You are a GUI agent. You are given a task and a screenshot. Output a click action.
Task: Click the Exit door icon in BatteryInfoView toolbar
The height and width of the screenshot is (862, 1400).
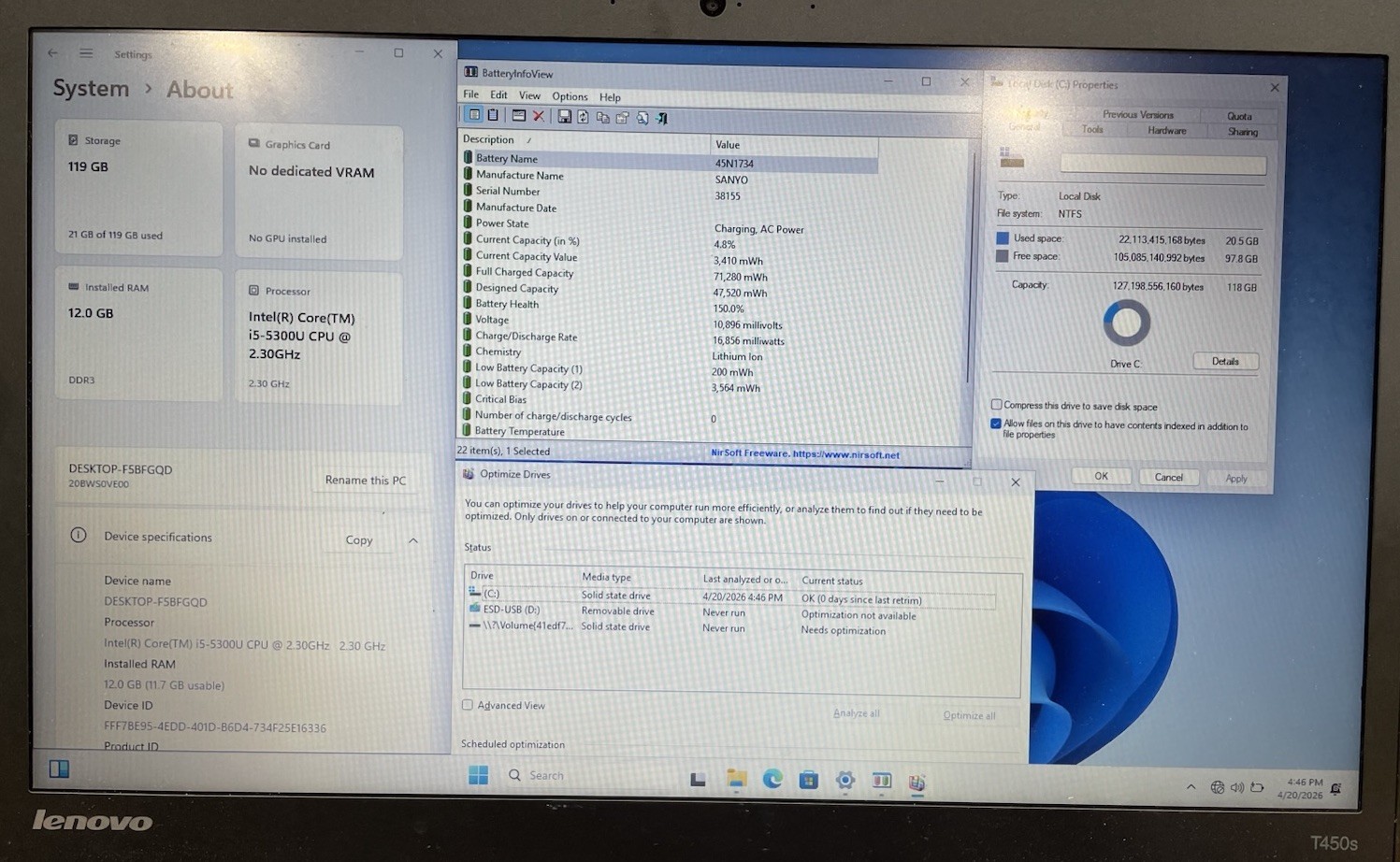click(662, 118)
